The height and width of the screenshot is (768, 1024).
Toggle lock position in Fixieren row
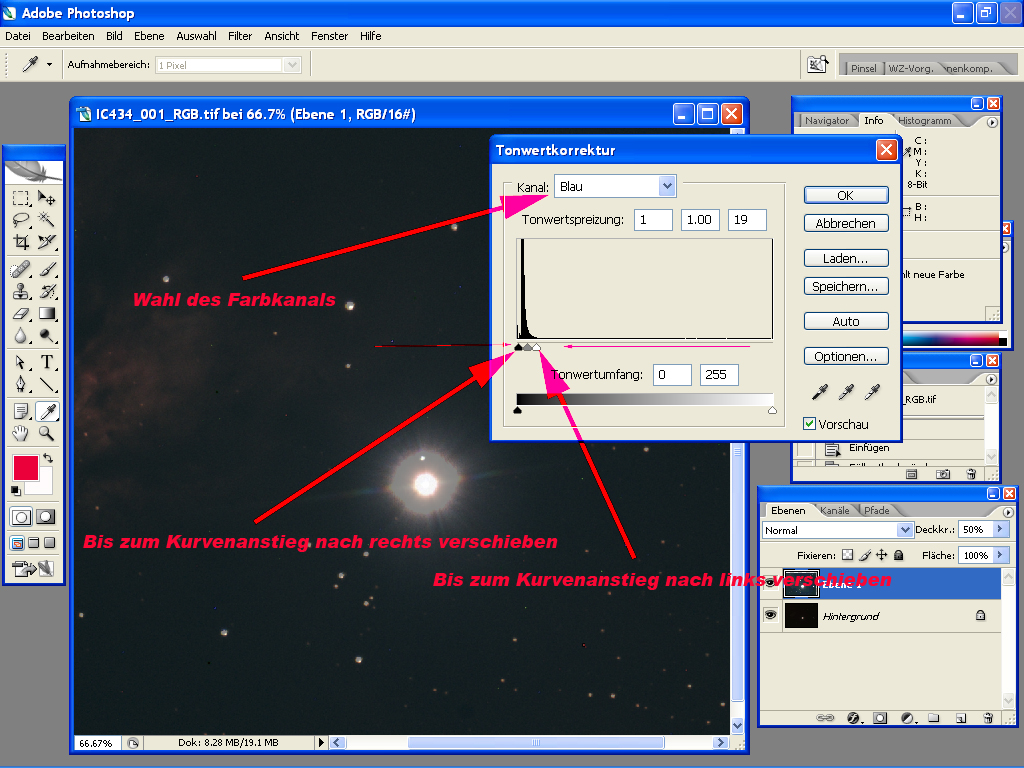882,555
